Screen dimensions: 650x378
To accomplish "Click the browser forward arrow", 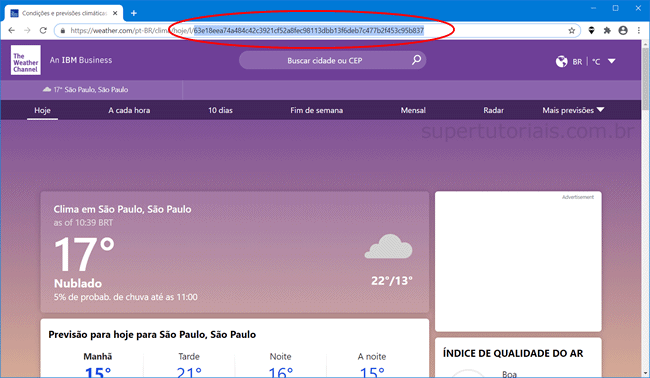I will [x=27, y=30].
